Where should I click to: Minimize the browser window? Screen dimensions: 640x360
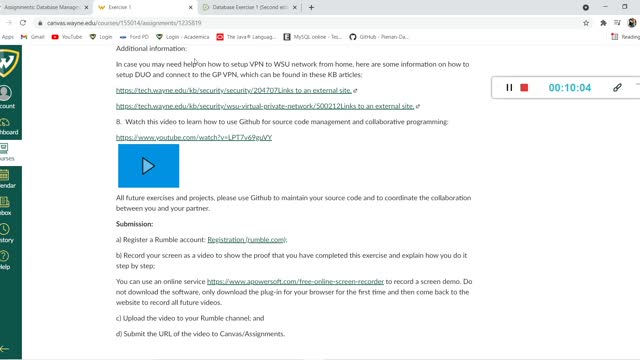605,7
